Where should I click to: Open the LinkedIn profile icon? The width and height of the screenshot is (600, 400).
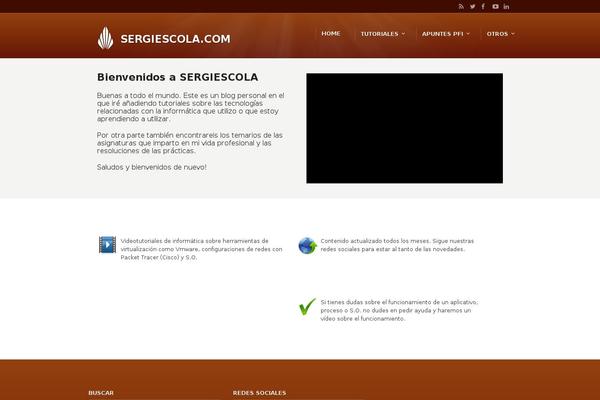(506, 7)
